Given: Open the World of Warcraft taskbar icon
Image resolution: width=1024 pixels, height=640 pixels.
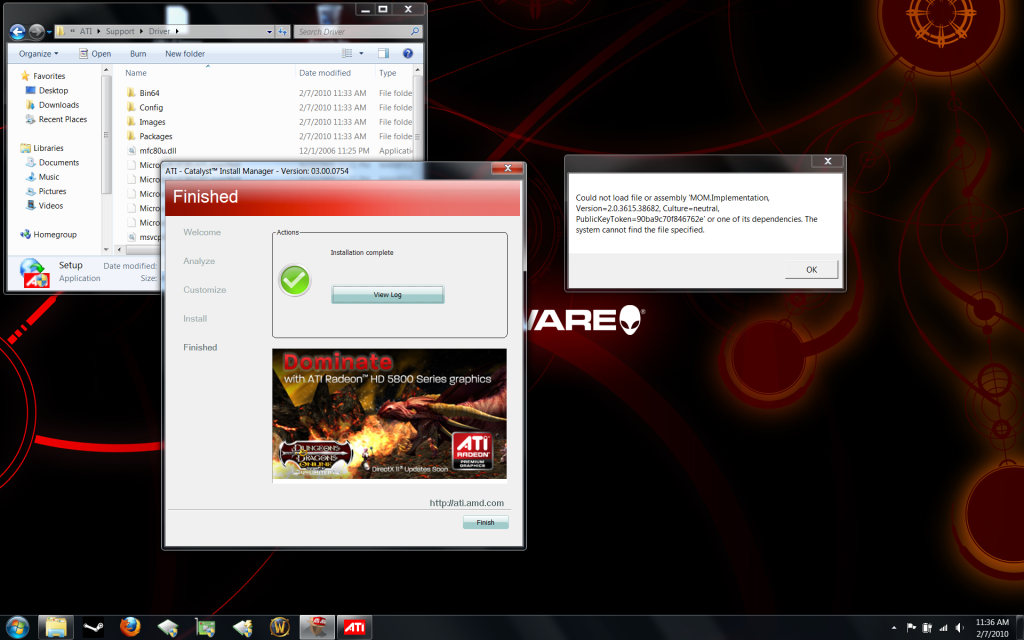Looking at the screenshot, I should [280, 628].
